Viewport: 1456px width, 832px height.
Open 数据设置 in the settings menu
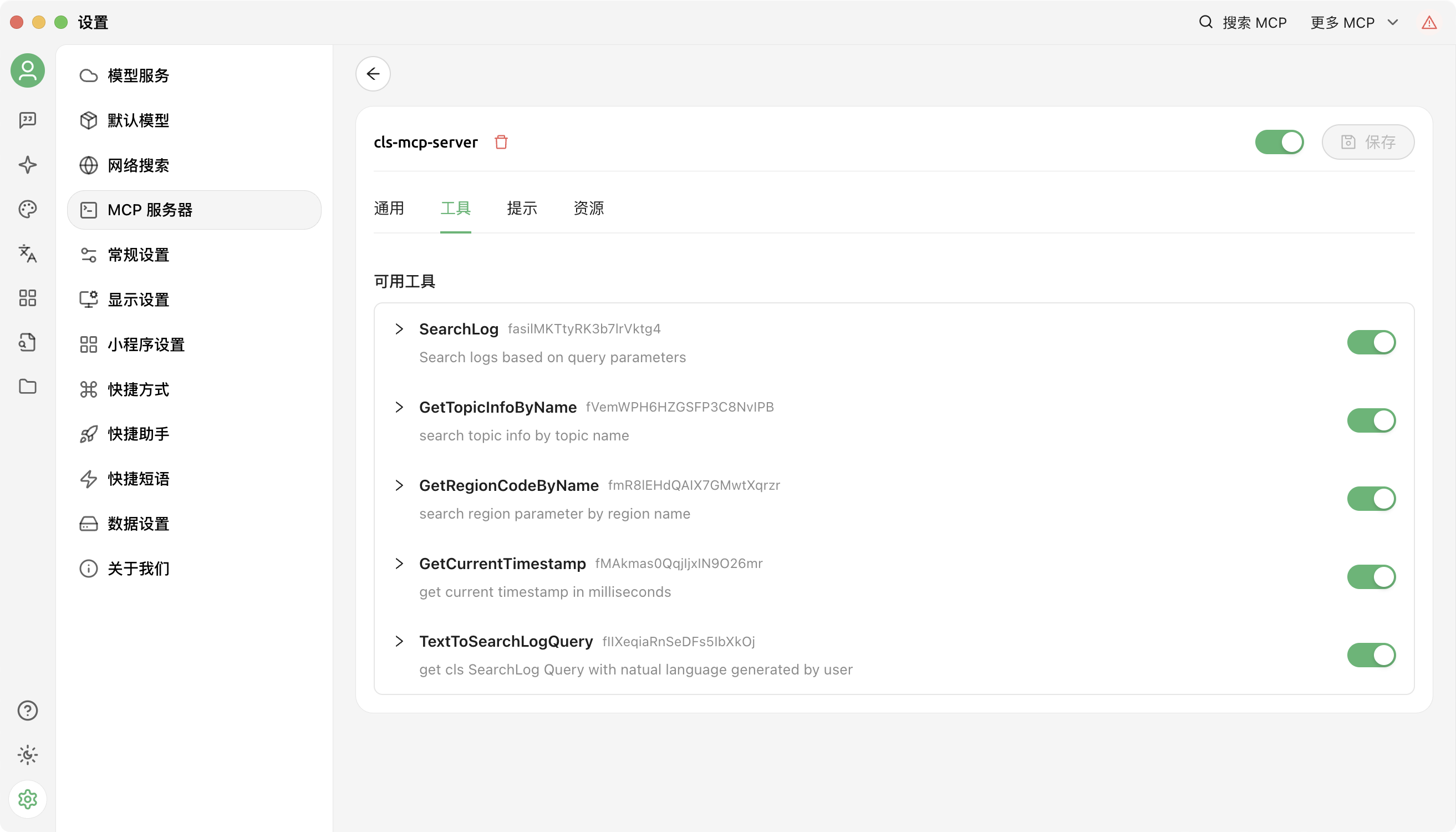pyautogui.click(x=138, y=524)
